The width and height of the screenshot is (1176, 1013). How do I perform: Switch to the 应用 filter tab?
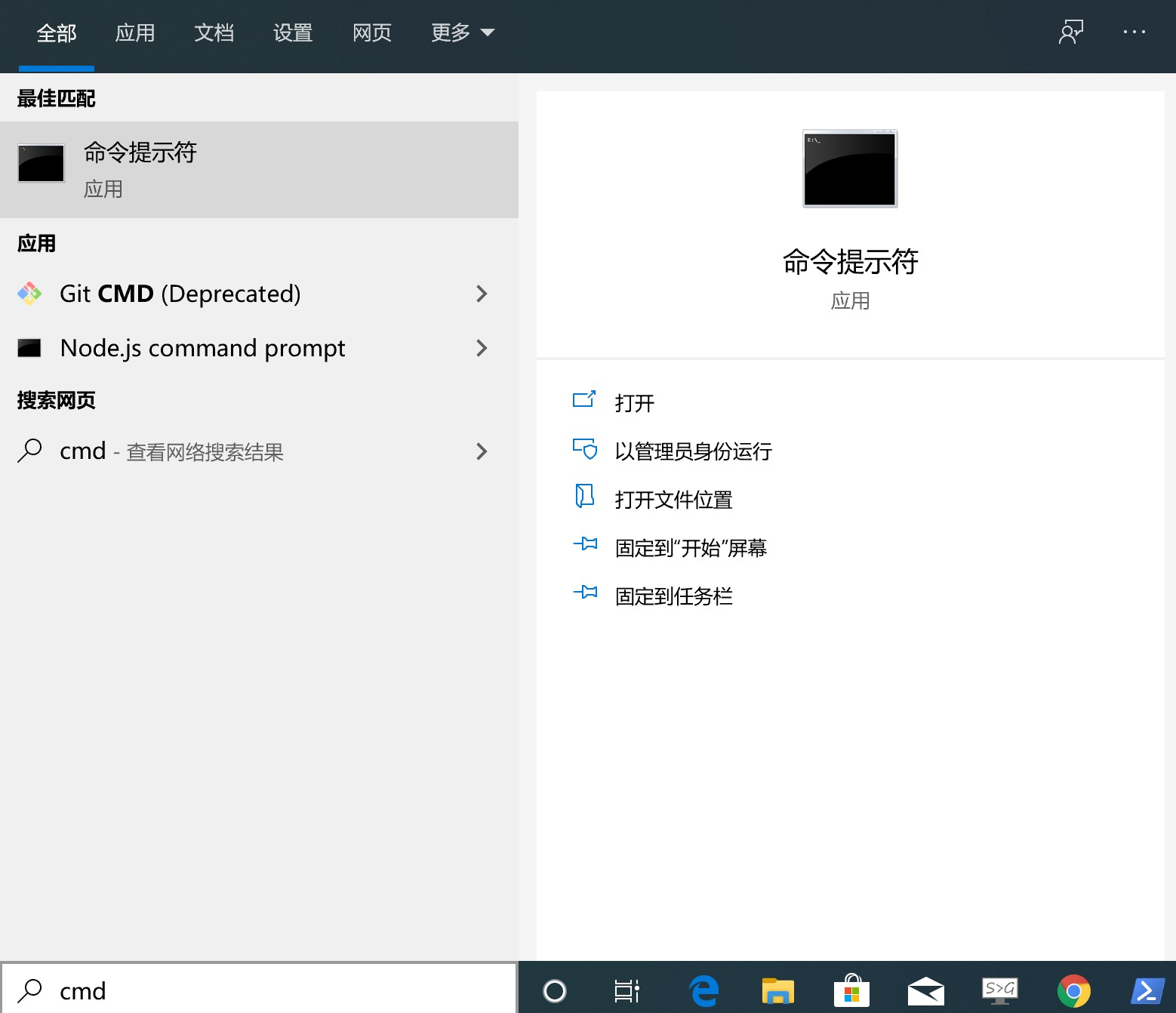[x=135, y=32]
